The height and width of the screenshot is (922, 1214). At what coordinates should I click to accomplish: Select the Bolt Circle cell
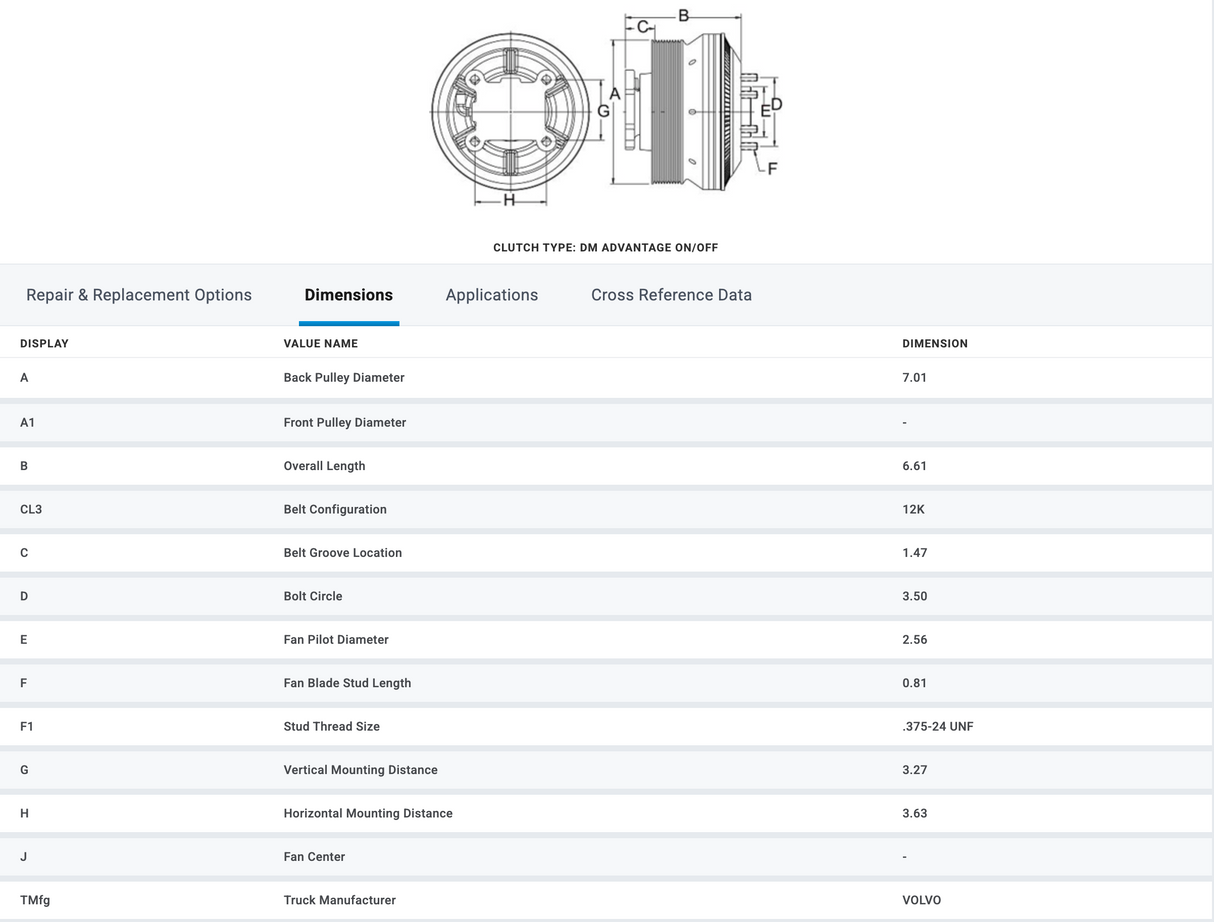[x=313, y=596]
